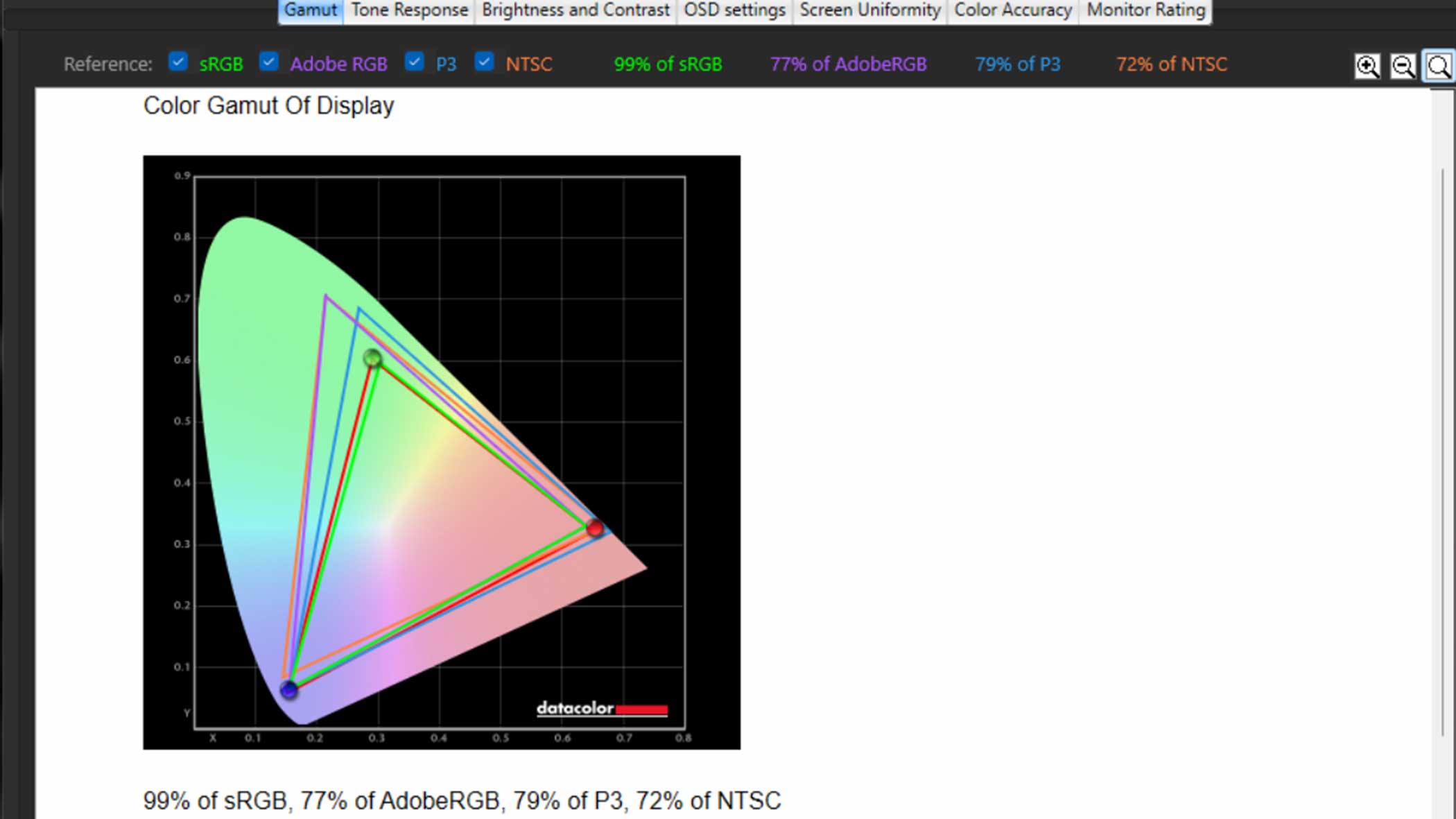1456x819 pixels.
Task: Select the Color Accuracy tab
Action: (1014, 10)
